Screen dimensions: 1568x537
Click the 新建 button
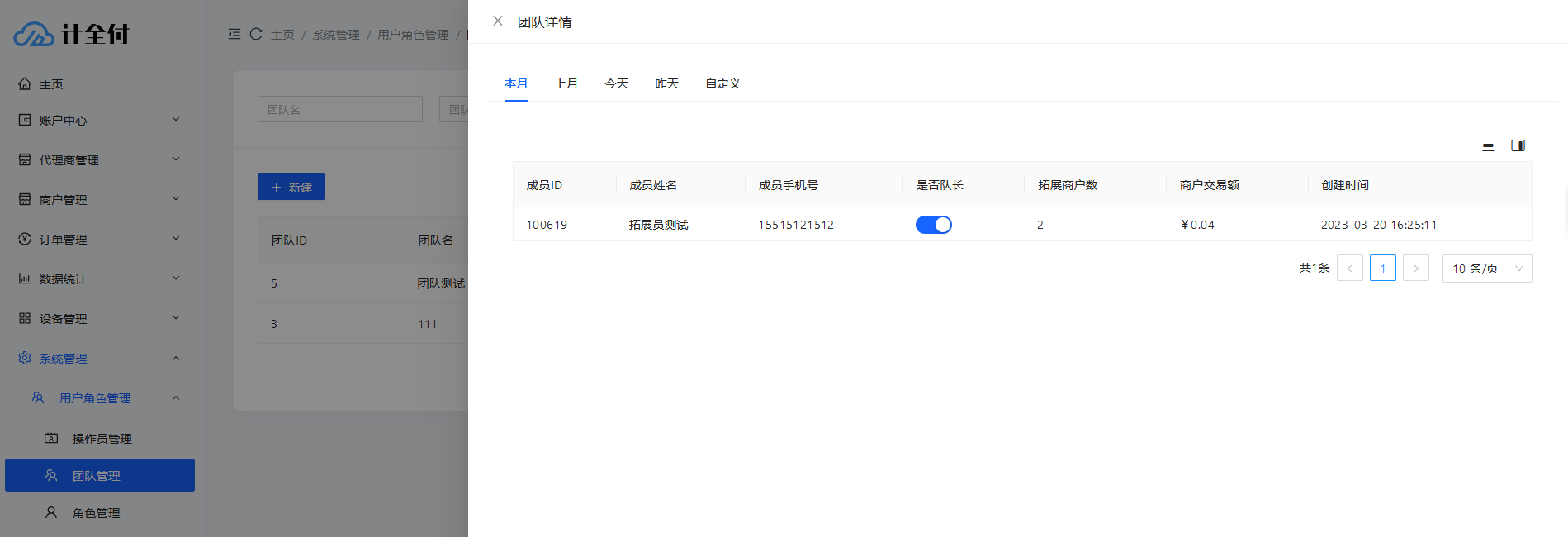[x=291, y=188]
